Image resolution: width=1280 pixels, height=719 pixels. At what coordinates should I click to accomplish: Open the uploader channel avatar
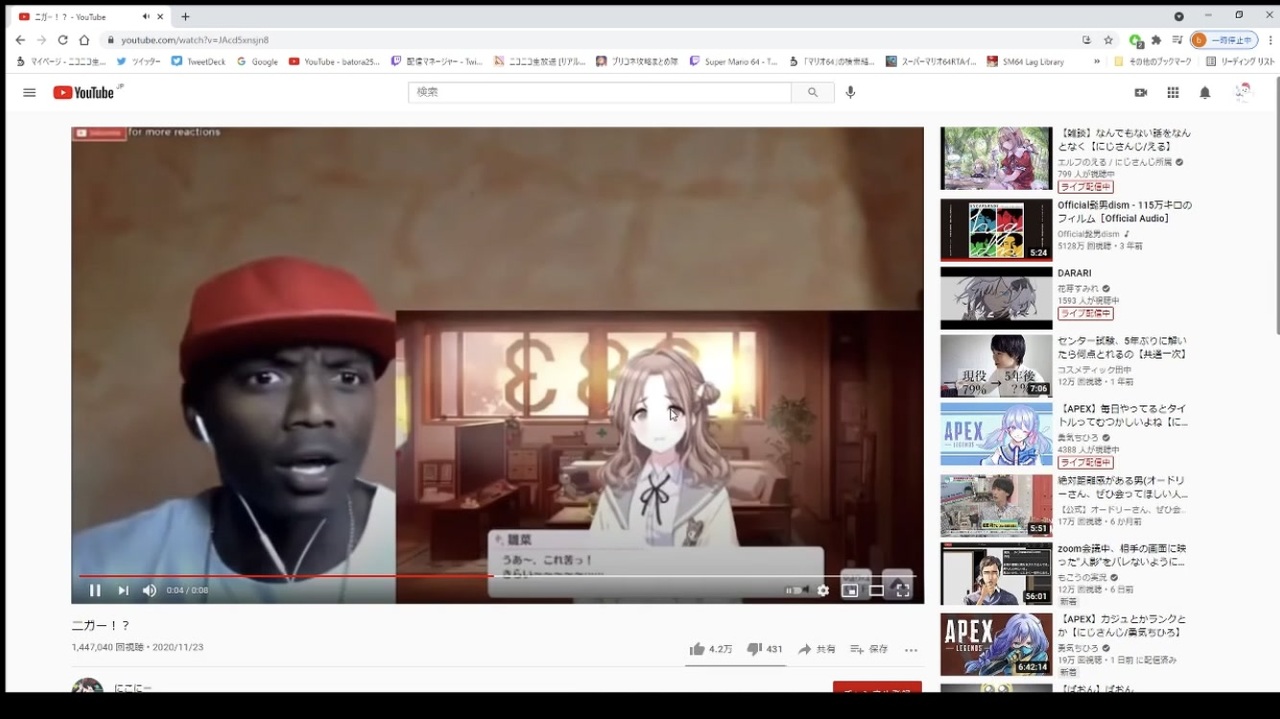87,686
